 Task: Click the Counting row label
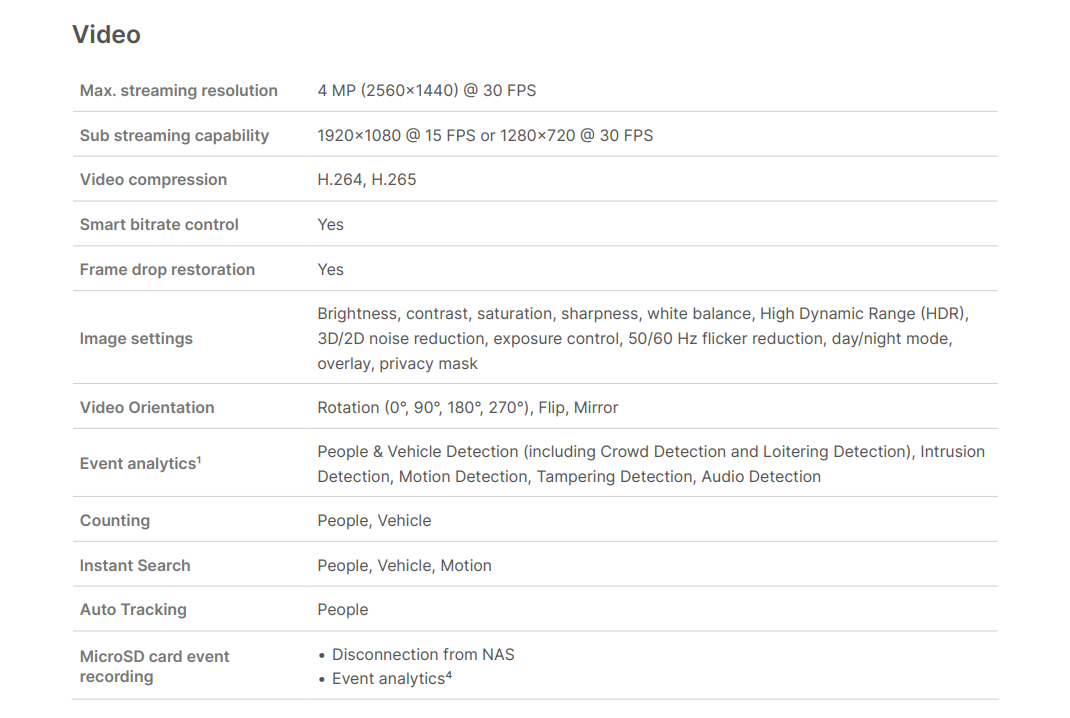pos(115,521)
